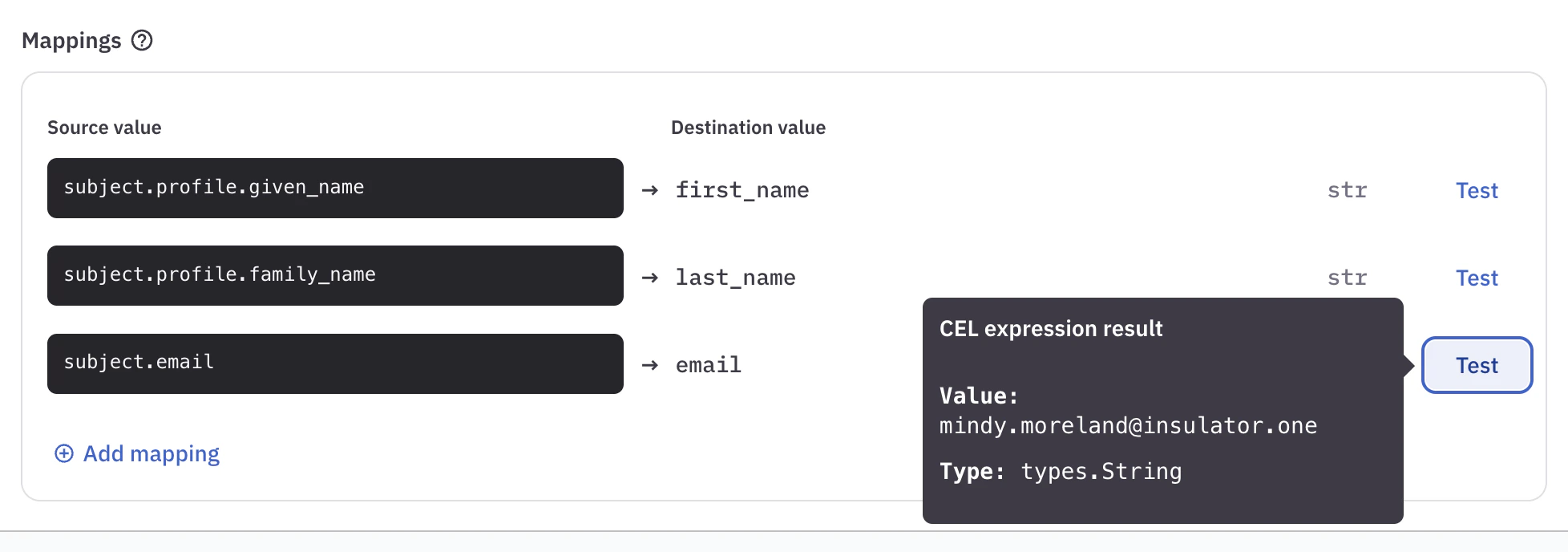Image resolution: width=1568 pixels, height=552 pixels.
Task: Add a new mapping row
Action: point(136,453)
